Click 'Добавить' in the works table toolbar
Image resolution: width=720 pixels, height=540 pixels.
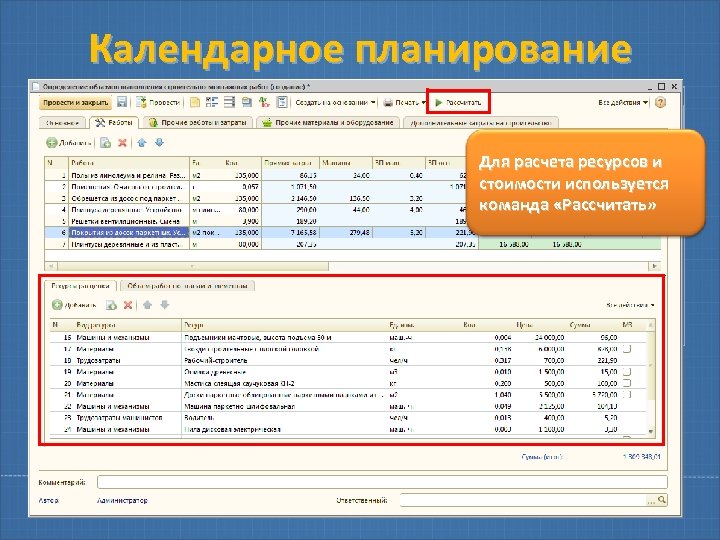tap(69, 143)
